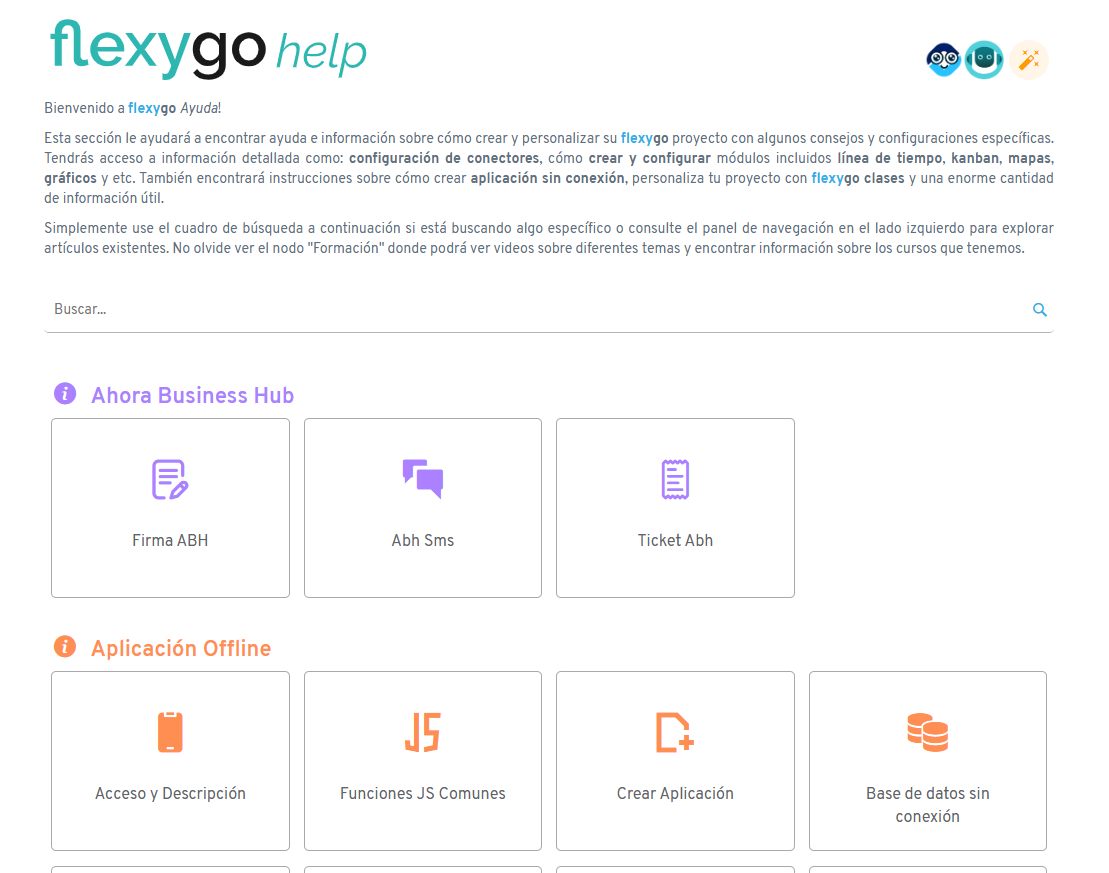This screenshot has width=1109, height=873.
Task: Click the Ticket Abh receipt icon
Action: (675, 480)
